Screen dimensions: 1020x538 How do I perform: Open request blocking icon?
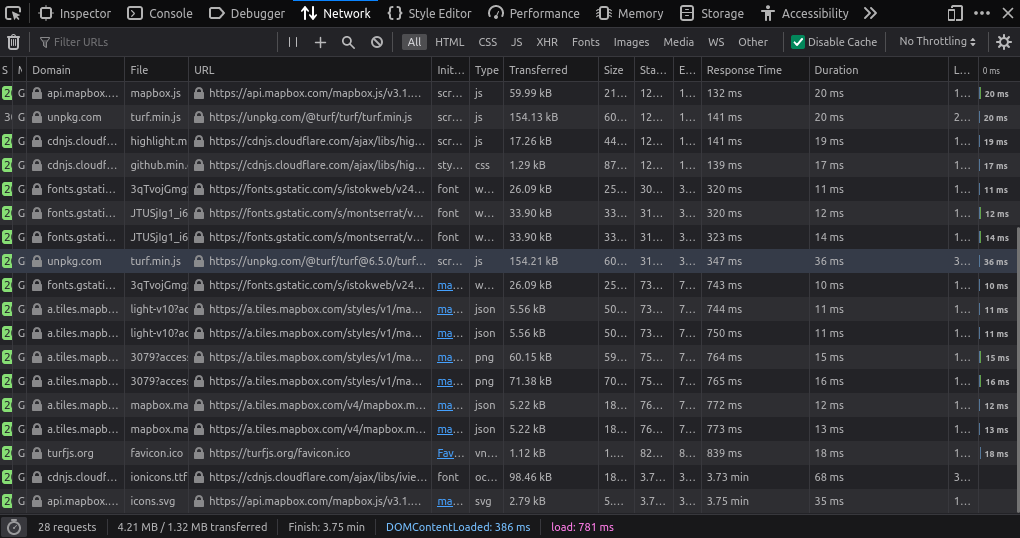click(x=377, y=42)
